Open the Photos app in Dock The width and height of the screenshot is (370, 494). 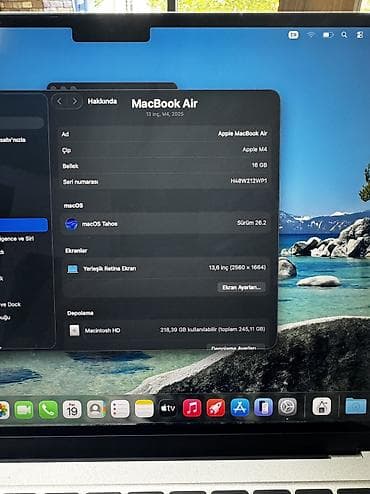[3, 410]
